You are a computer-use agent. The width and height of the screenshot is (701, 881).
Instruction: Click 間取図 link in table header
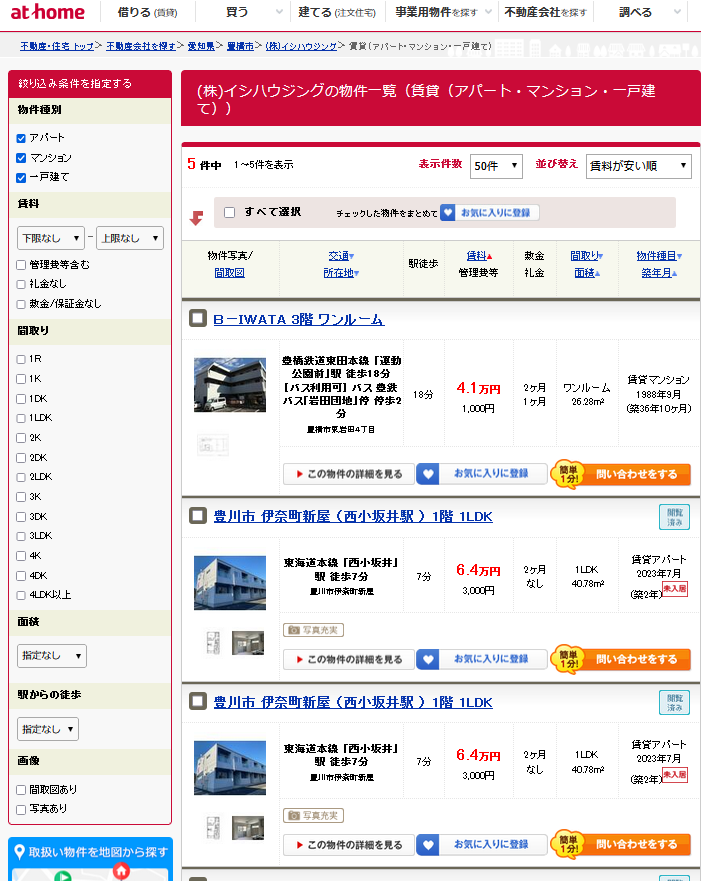(x=230, y=273)
